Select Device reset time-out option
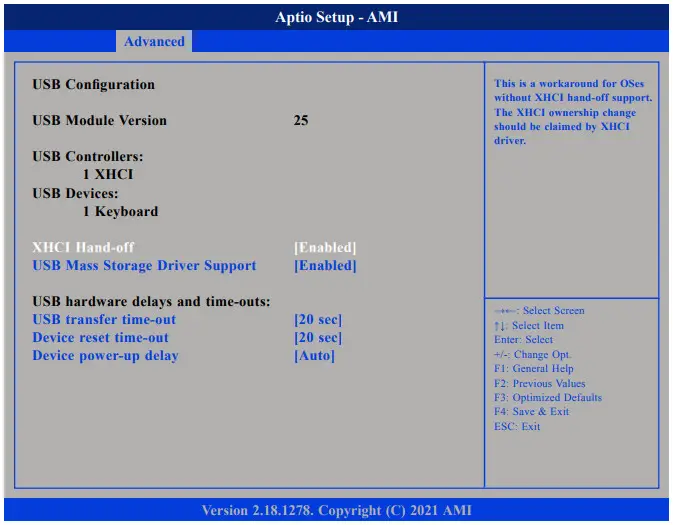The height and width of the screenshot is (525, 673). [100, 337]
